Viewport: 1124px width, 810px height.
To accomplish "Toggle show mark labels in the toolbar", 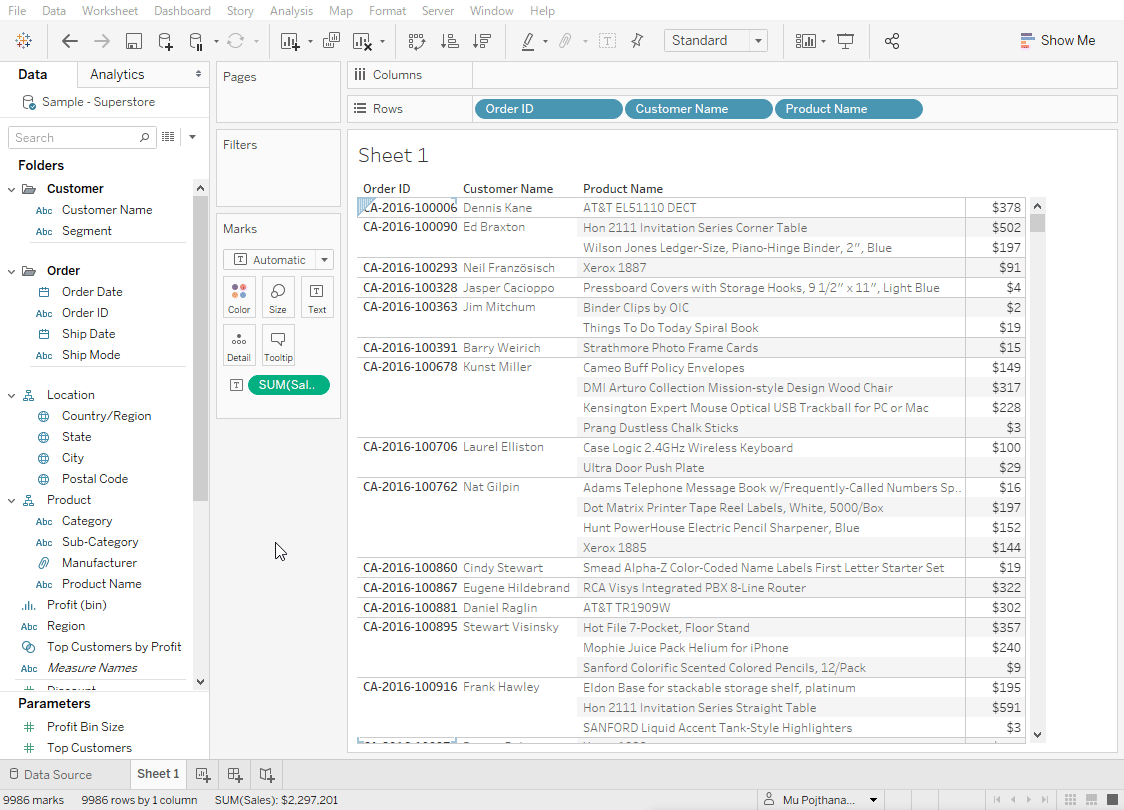I will click(x=607, y=41).
